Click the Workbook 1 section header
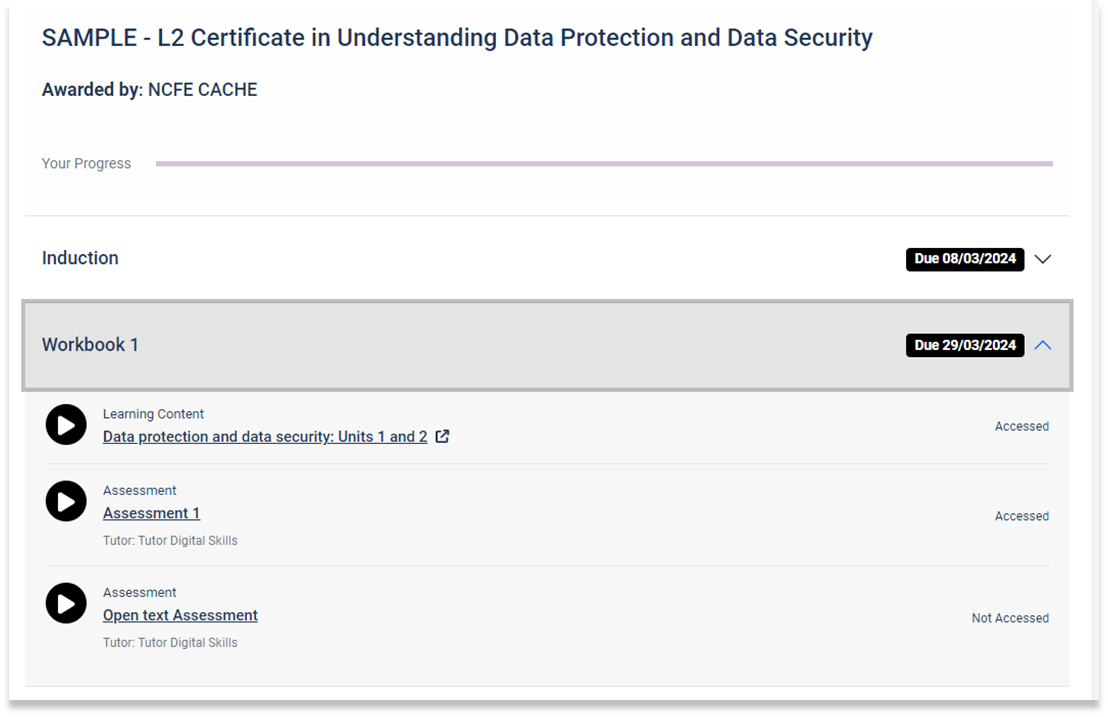This screenshot has height=717, width=1108. point(547,345)
